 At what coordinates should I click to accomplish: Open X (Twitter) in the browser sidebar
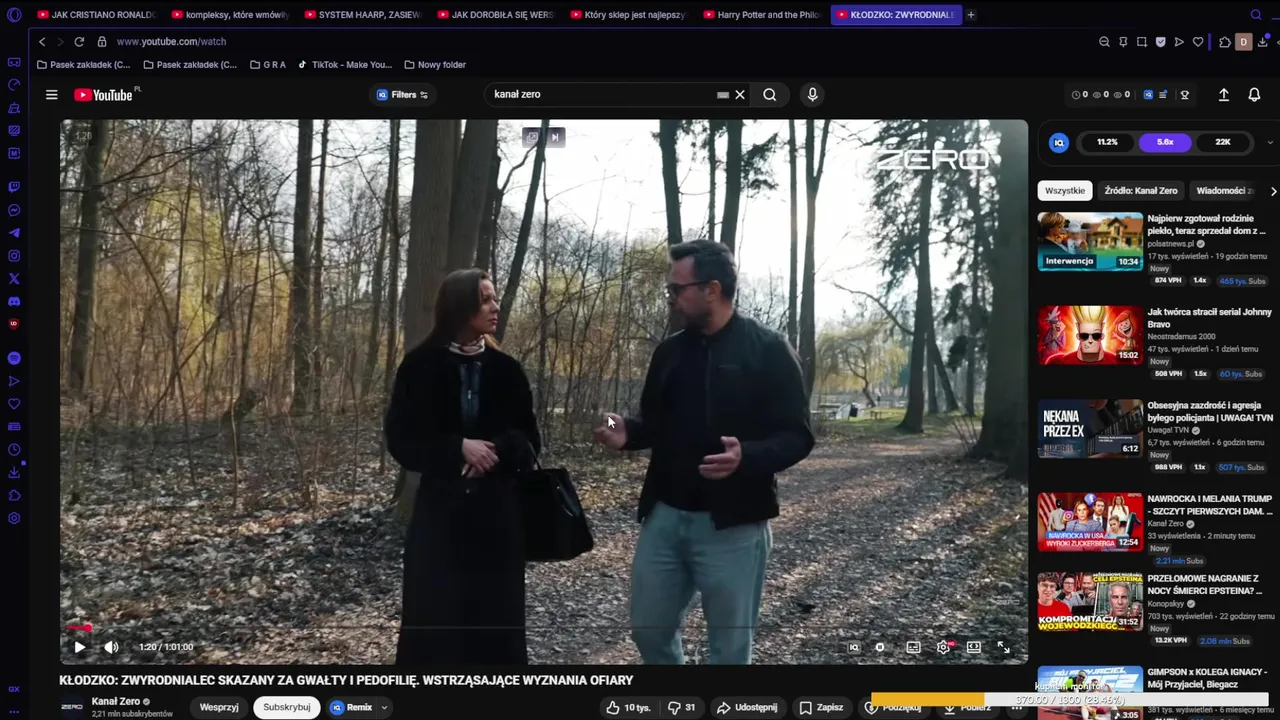(x=14, y=279)
